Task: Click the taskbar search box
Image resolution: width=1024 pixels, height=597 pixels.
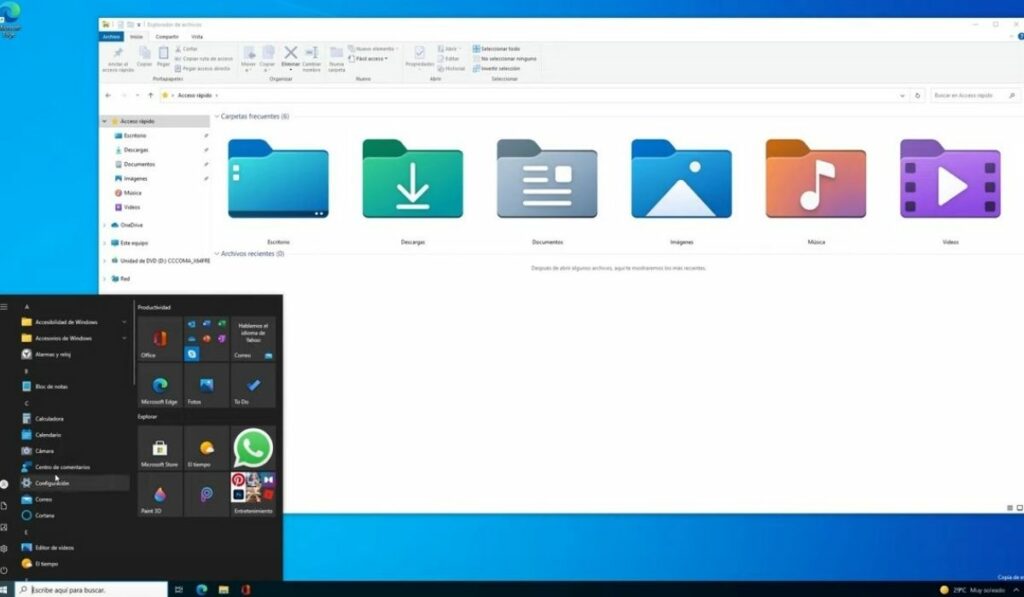Action: point(92,590)
